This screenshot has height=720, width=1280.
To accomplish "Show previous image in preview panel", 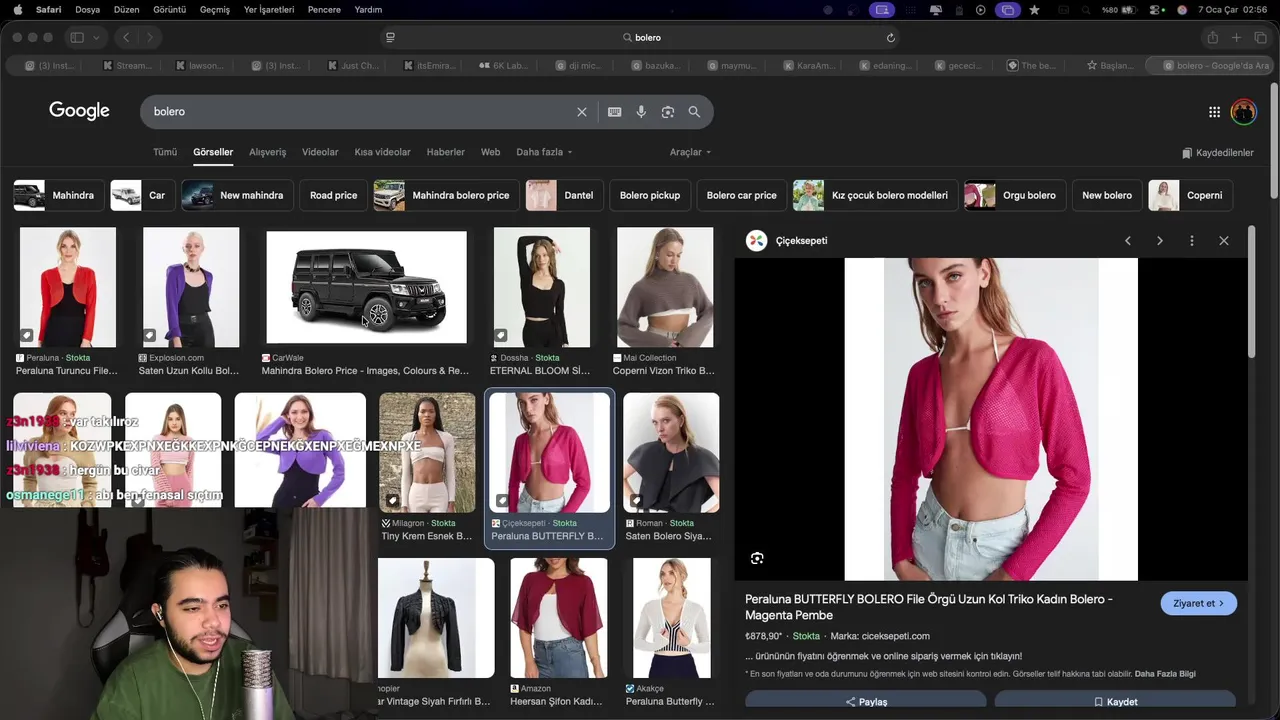I will coord(1128,241).
